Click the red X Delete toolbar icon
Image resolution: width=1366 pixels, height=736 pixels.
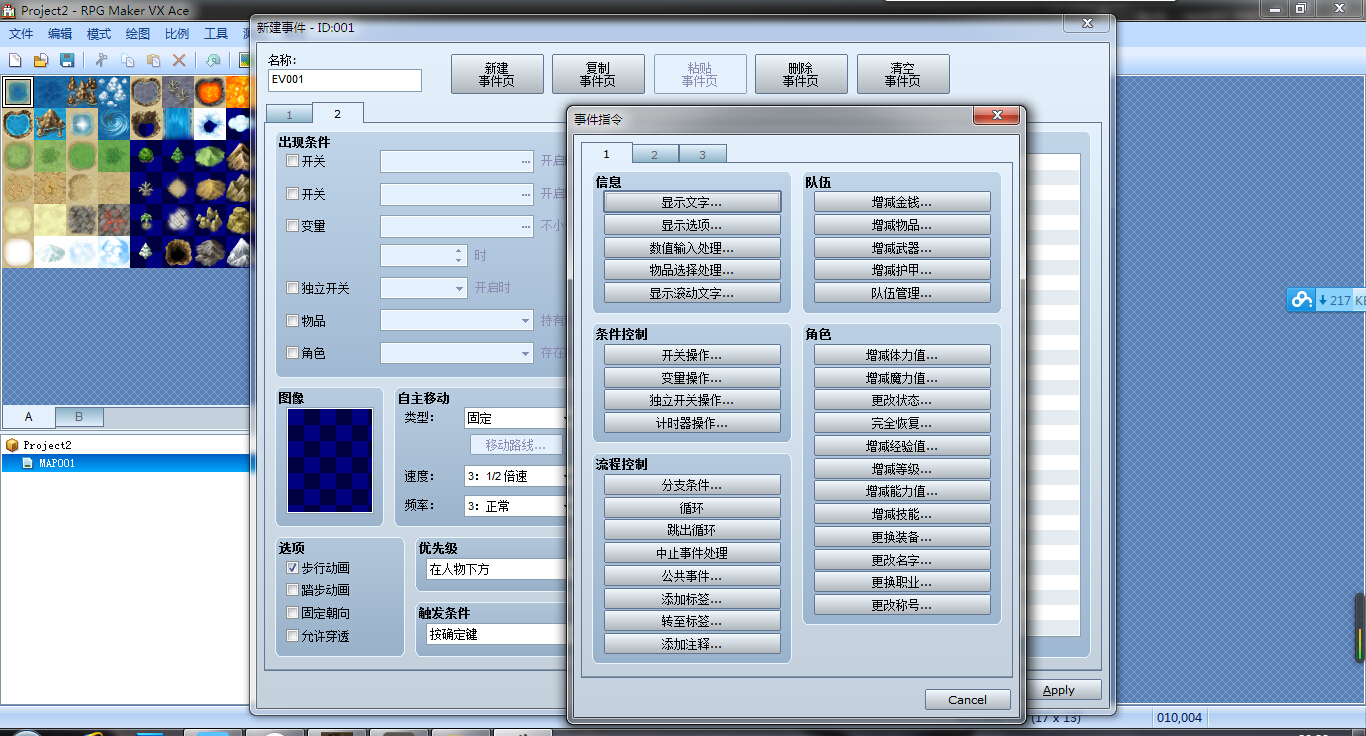tap(179, 60)
